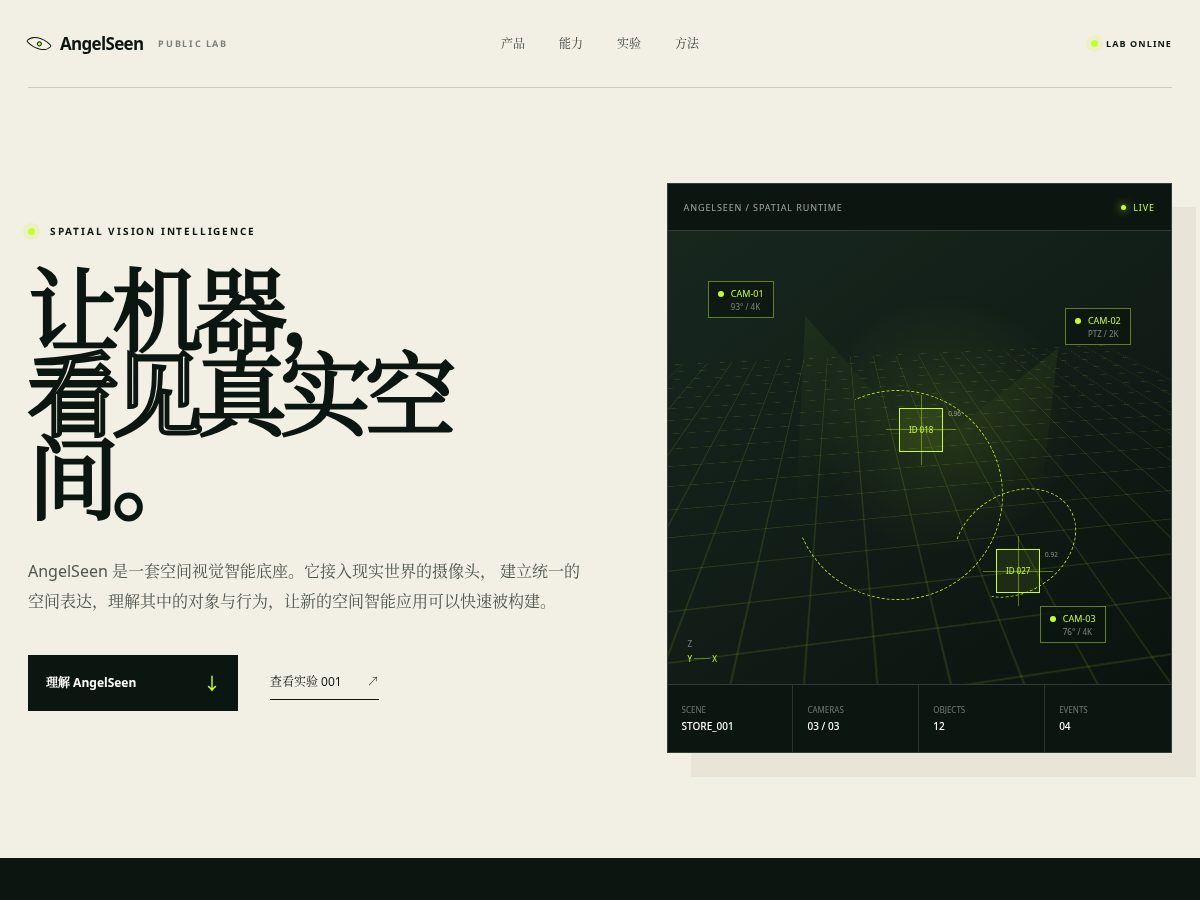Click the 理解 AngelSeen button

(x=133, y=683)
